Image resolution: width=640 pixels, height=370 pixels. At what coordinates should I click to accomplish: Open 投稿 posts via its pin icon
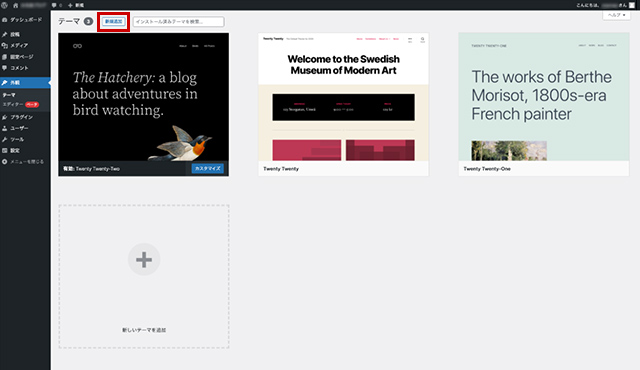pyautogui.click(x=4, y=34)
